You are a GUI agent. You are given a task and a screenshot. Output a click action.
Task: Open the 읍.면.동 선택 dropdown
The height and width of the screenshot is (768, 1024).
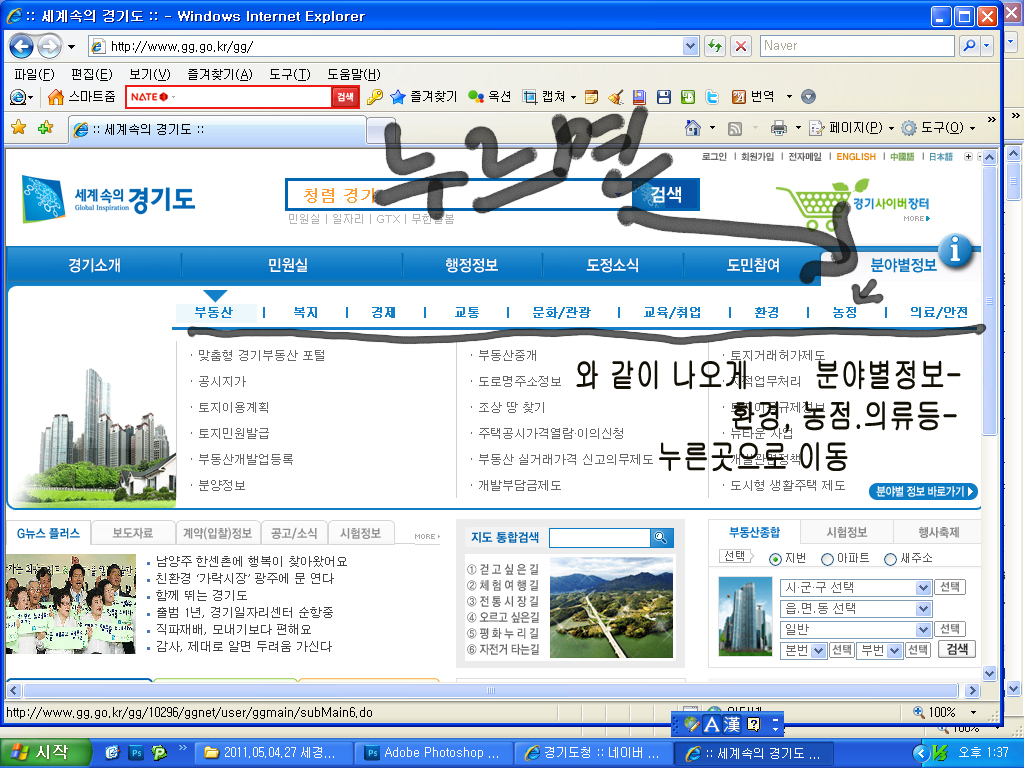click(856, 608)
